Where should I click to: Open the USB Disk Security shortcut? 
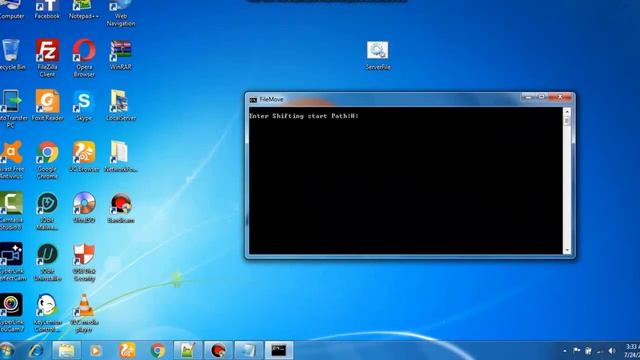(84, 262)
